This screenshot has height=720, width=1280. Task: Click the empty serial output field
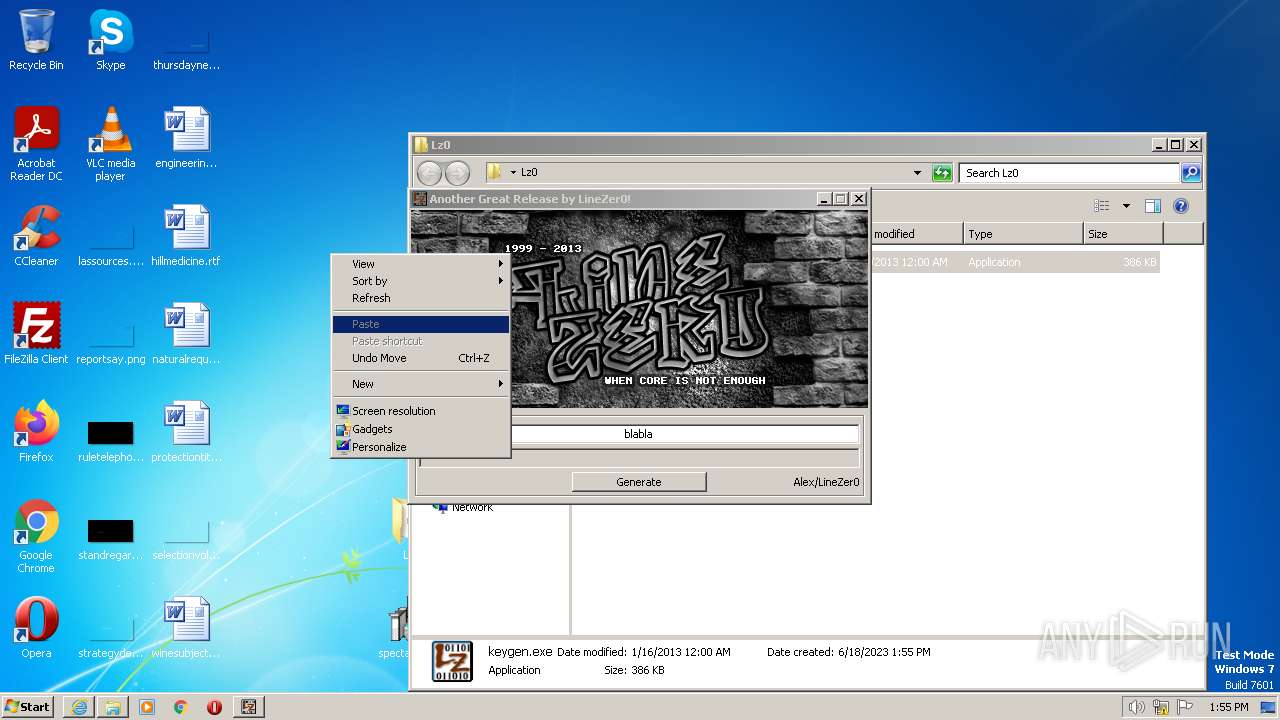pos(638,457)
